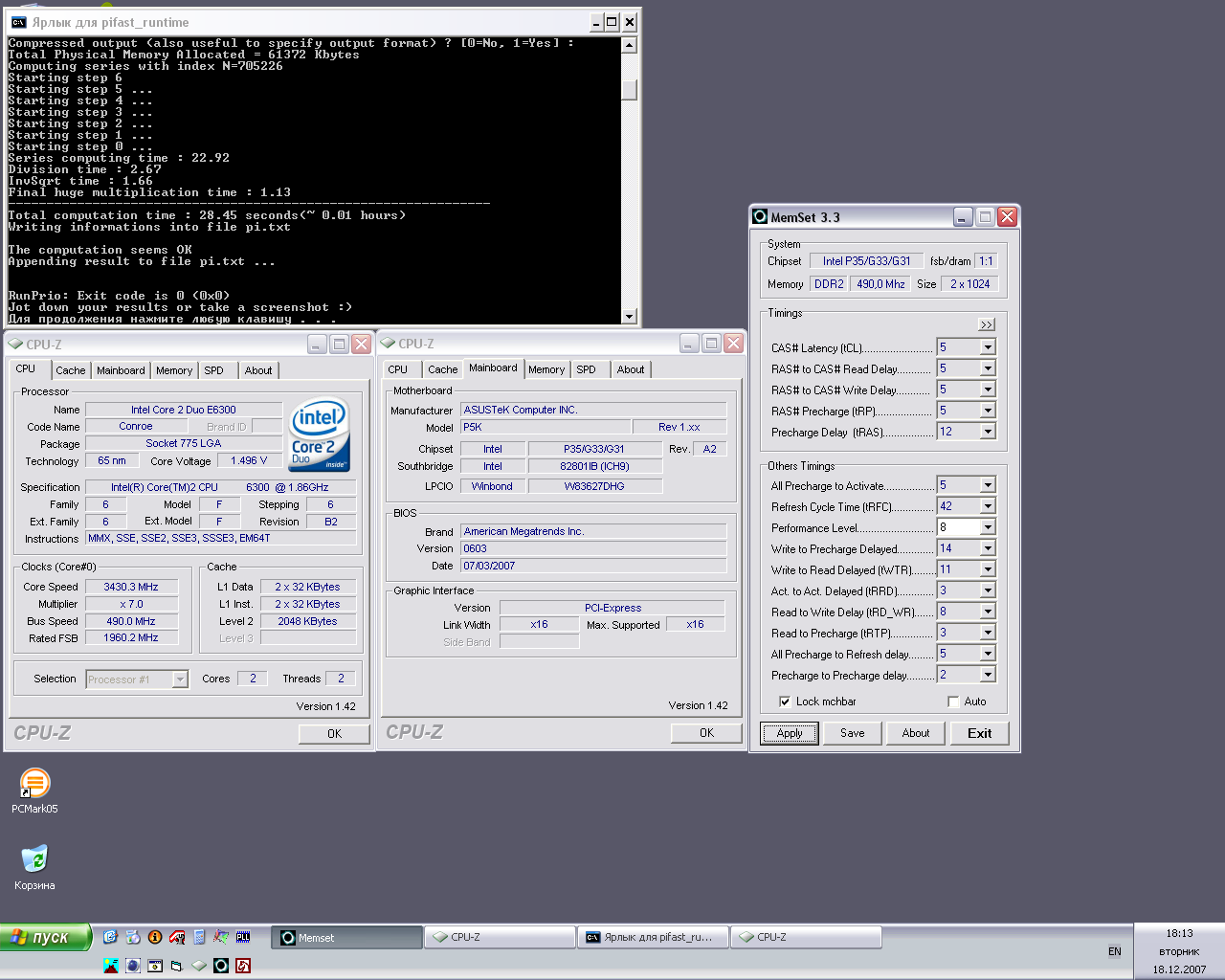Screen dimensions: 1225x980
Task: Launch the blue sphere quick launch icon
Action: pyautogui.click(x=133, y=966)
